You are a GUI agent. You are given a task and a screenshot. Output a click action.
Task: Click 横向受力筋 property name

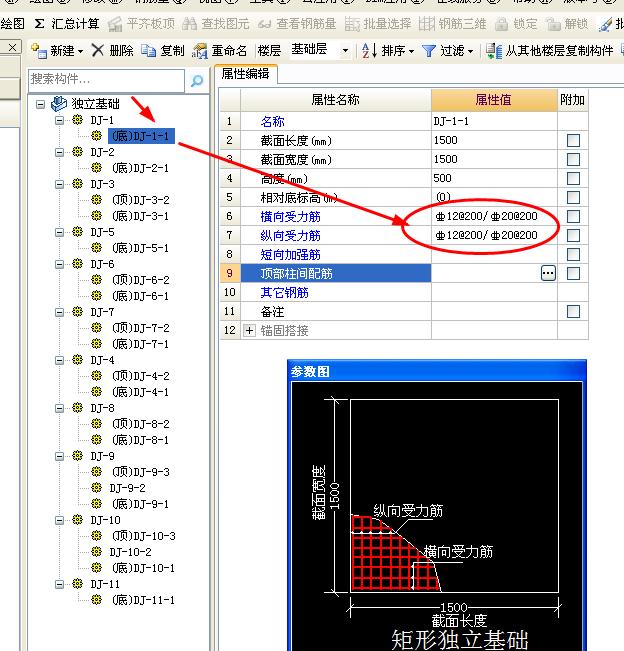[x=291, y=216]
